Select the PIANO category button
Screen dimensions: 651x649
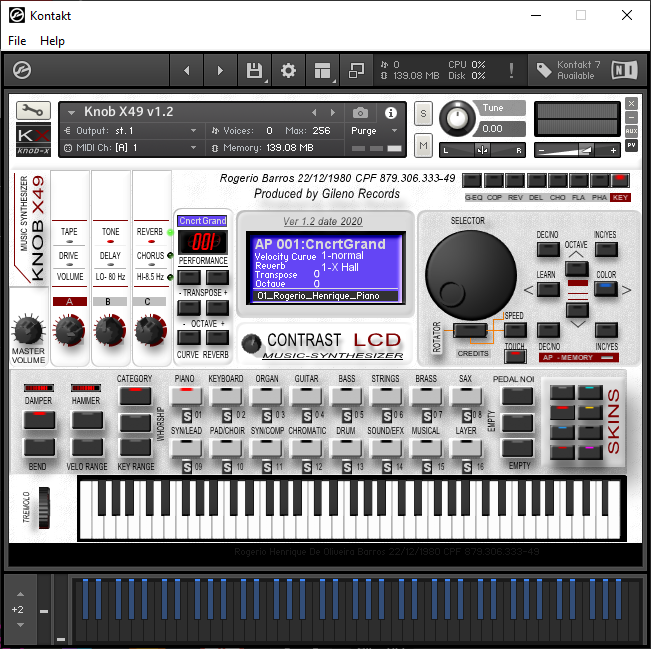(186, 396)
